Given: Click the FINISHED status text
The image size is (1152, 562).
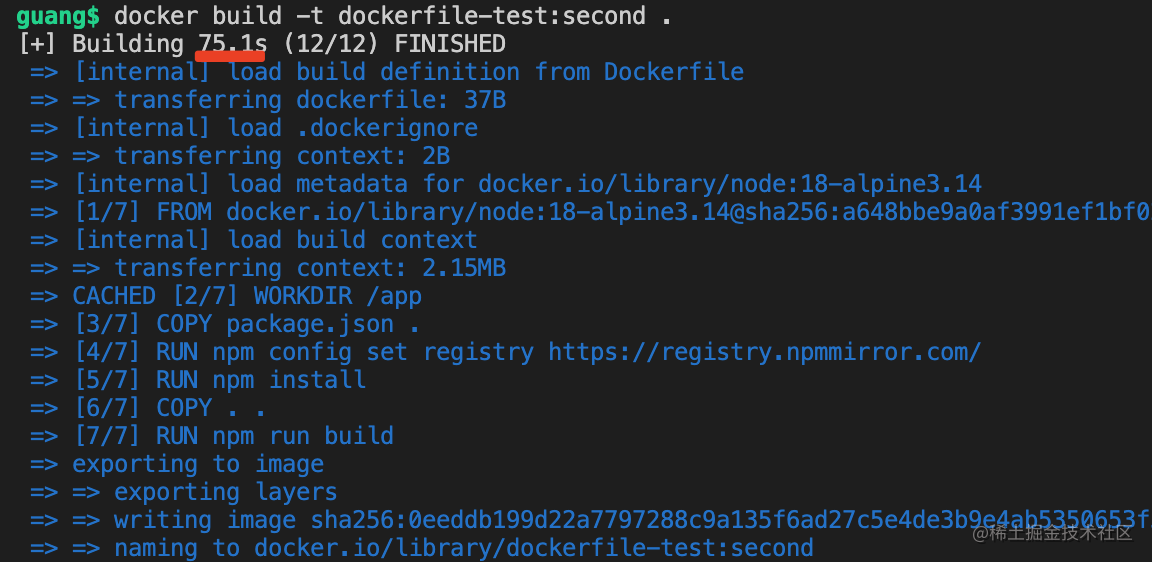Looking at the screenshot, I should coord(450,44).
